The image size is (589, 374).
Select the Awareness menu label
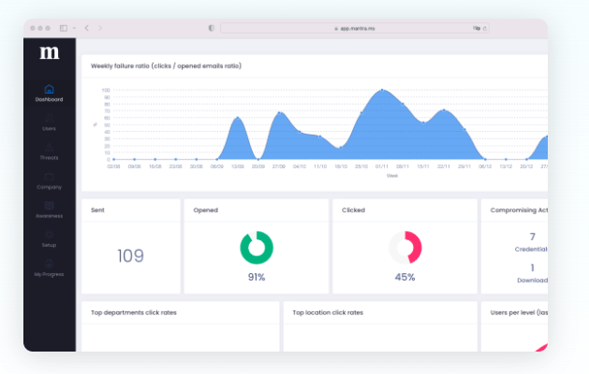(x=49, y=216)
